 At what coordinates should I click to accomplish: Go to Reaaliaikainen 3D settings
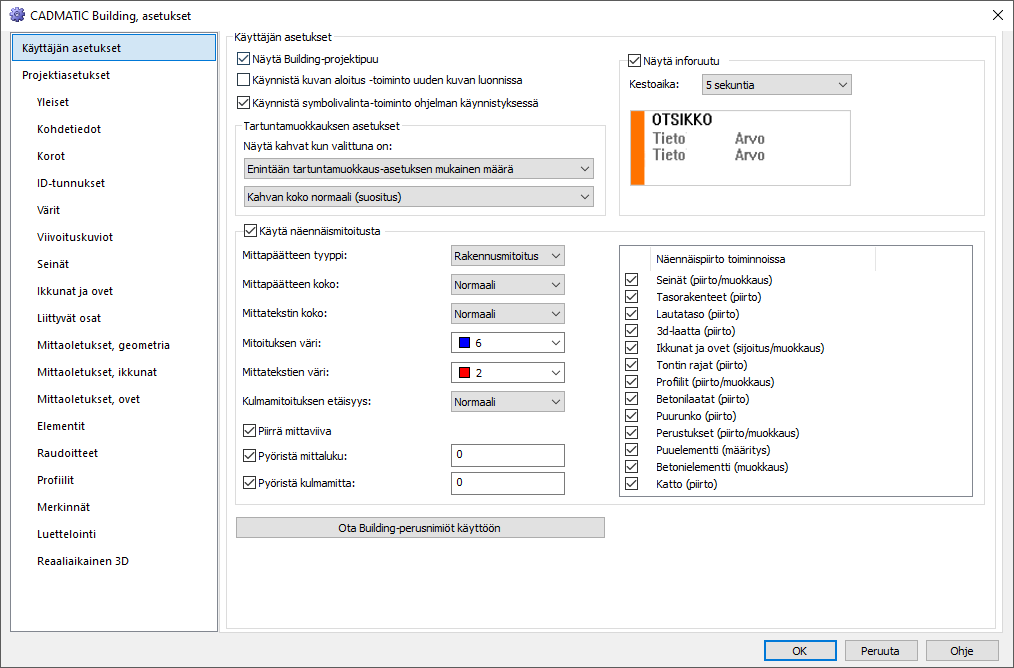(83, 561)
